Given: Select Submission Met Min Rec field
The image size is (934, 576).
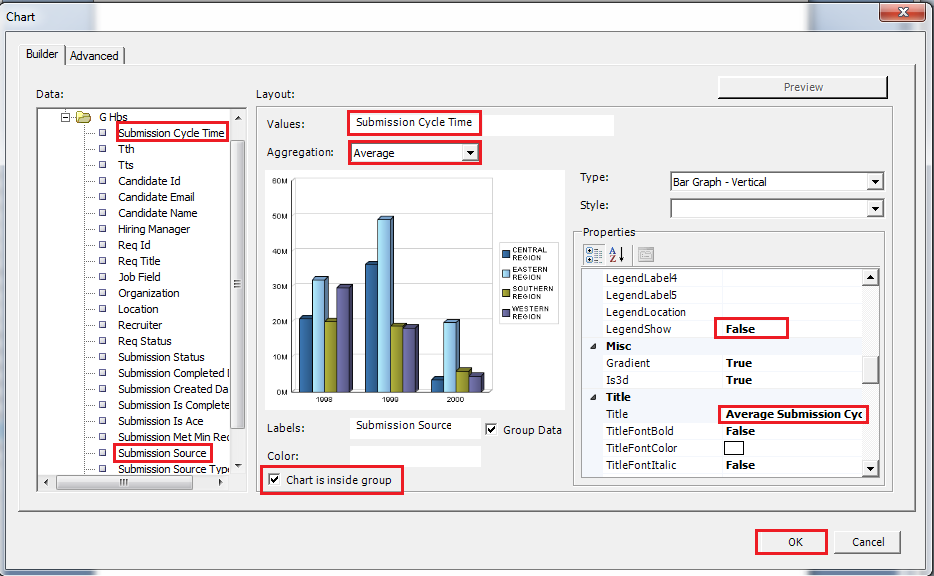Looking at the screenshot, I should pos(173,437).
